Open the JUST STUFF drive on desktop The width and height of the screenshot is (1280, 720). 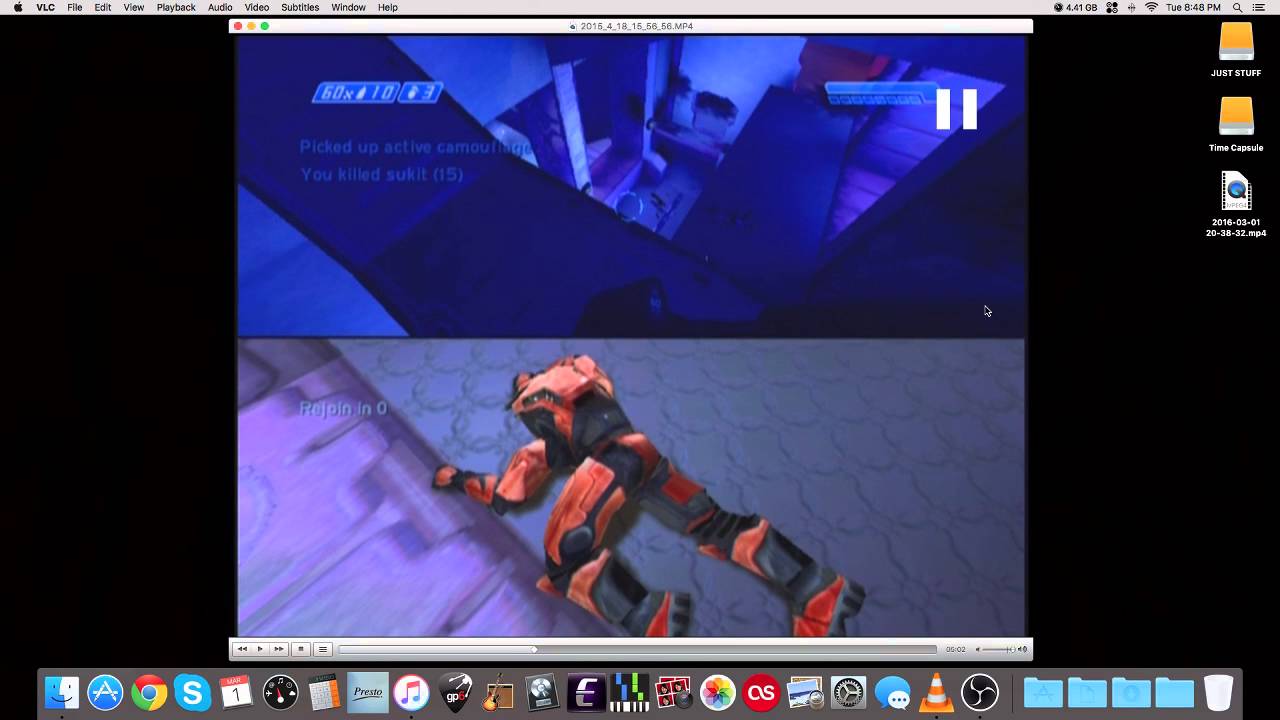click(1236, 50)
